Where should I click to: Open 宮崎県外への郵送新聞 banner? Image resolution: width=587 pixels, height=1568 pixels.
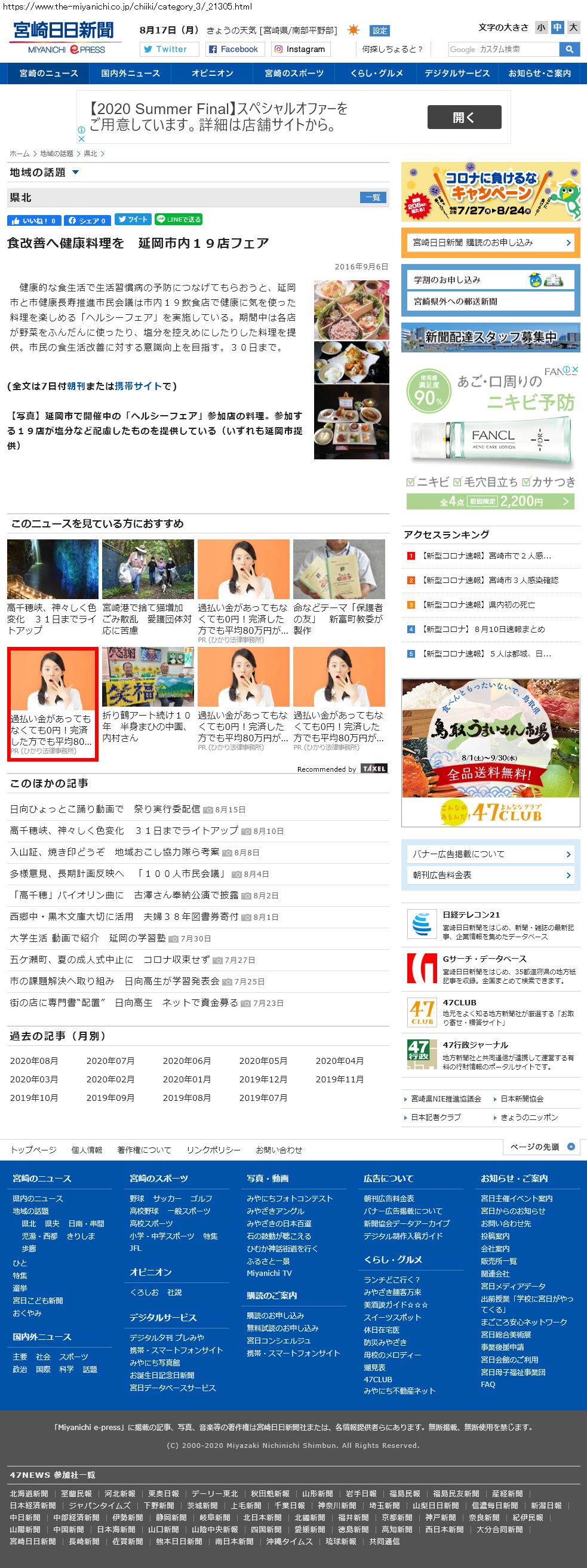pos(490,301)
